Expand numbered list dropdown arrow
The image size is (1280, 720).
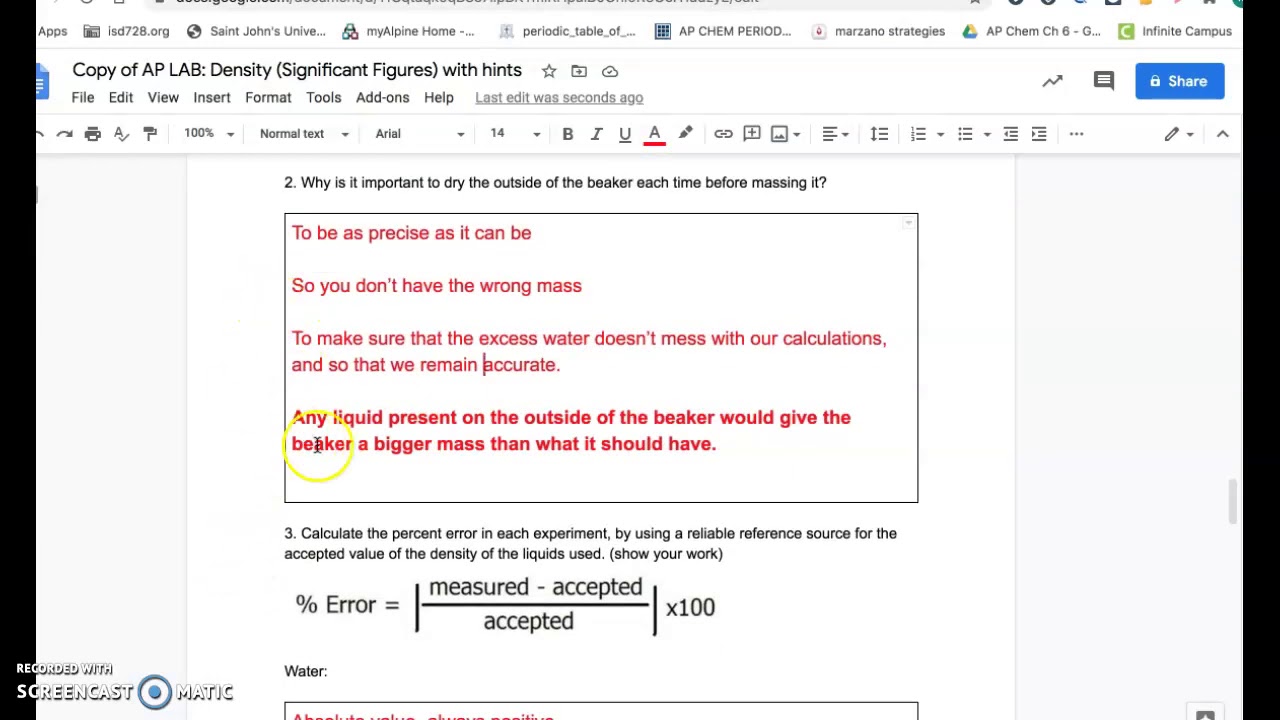coord(940,134)
